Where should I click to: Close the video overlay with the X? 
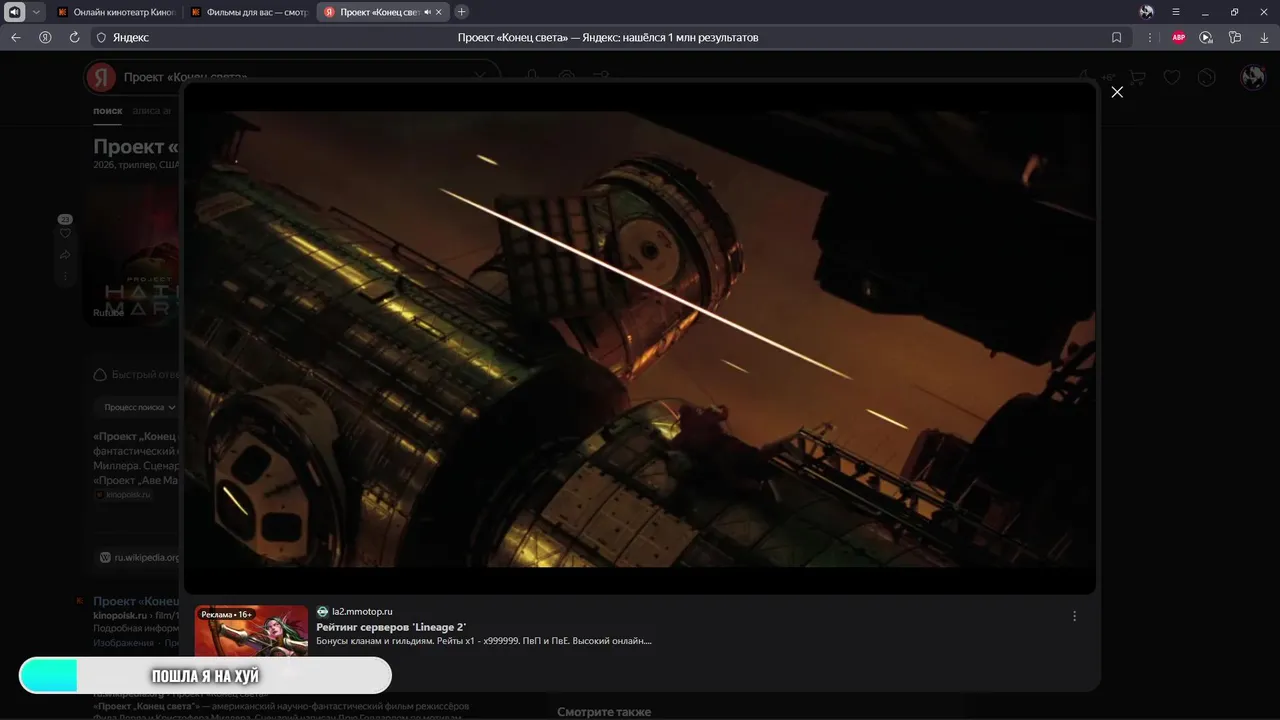pyautogui.click(x=1117, y=92)
